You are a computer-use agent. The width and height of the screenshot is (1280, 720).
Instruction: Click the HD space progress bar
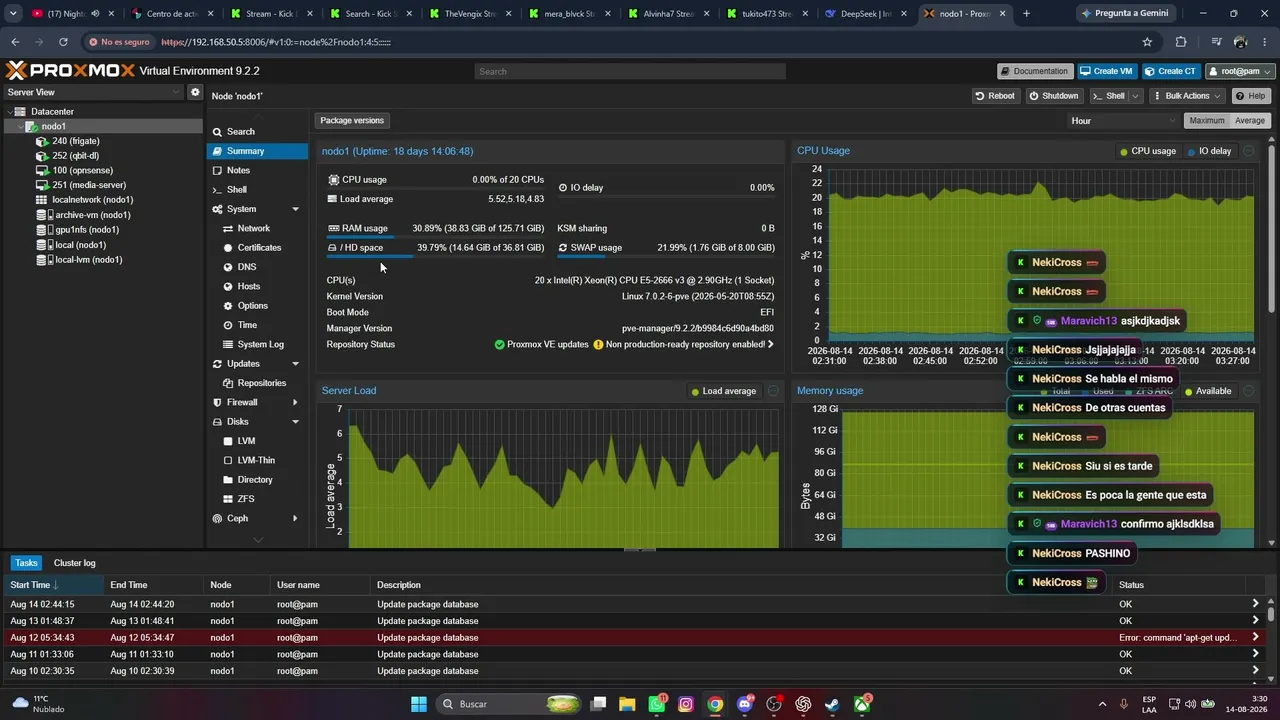tap(435, 256)
